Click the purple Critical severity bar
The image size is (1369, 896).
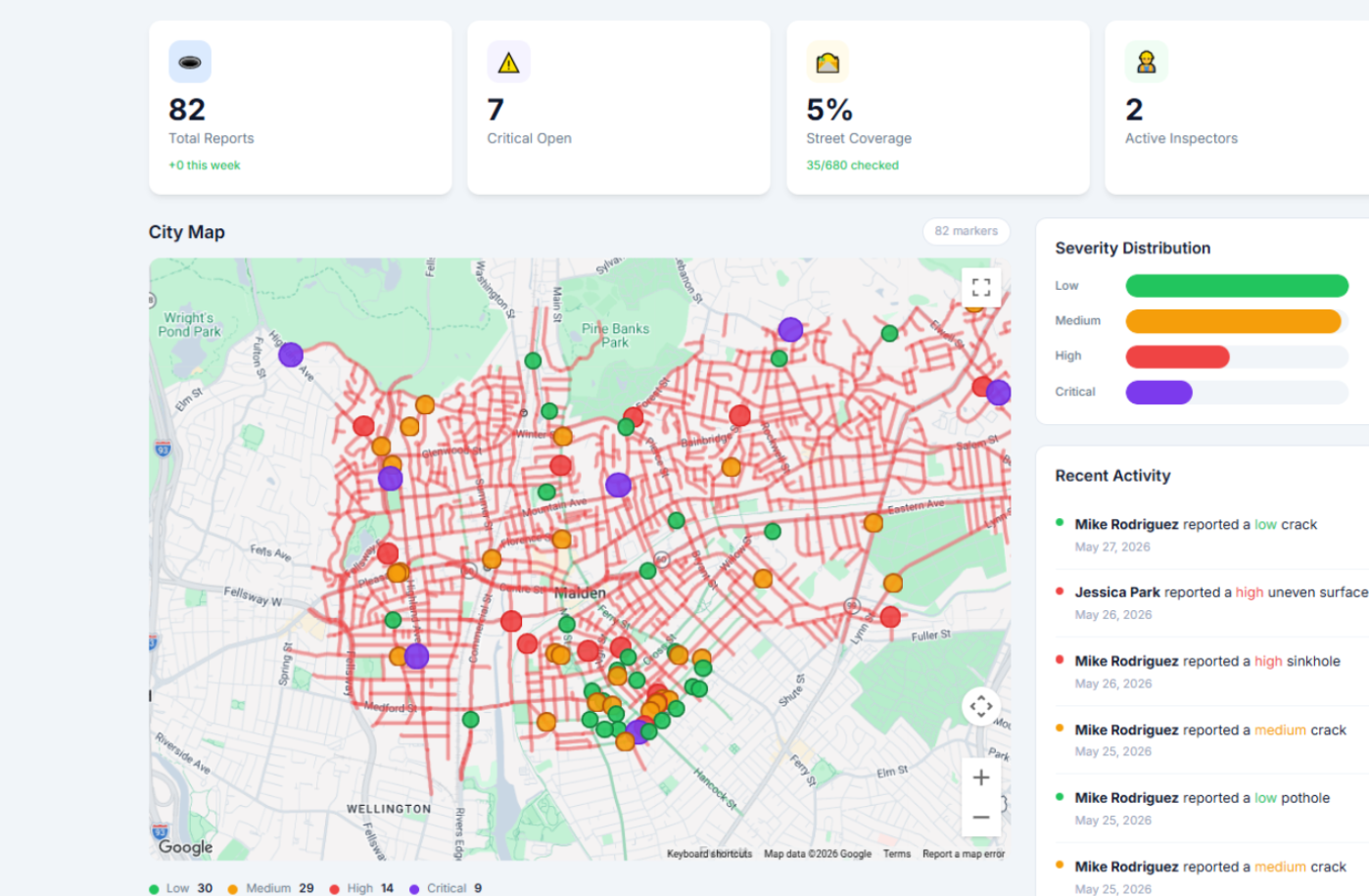coord(1158,392)
